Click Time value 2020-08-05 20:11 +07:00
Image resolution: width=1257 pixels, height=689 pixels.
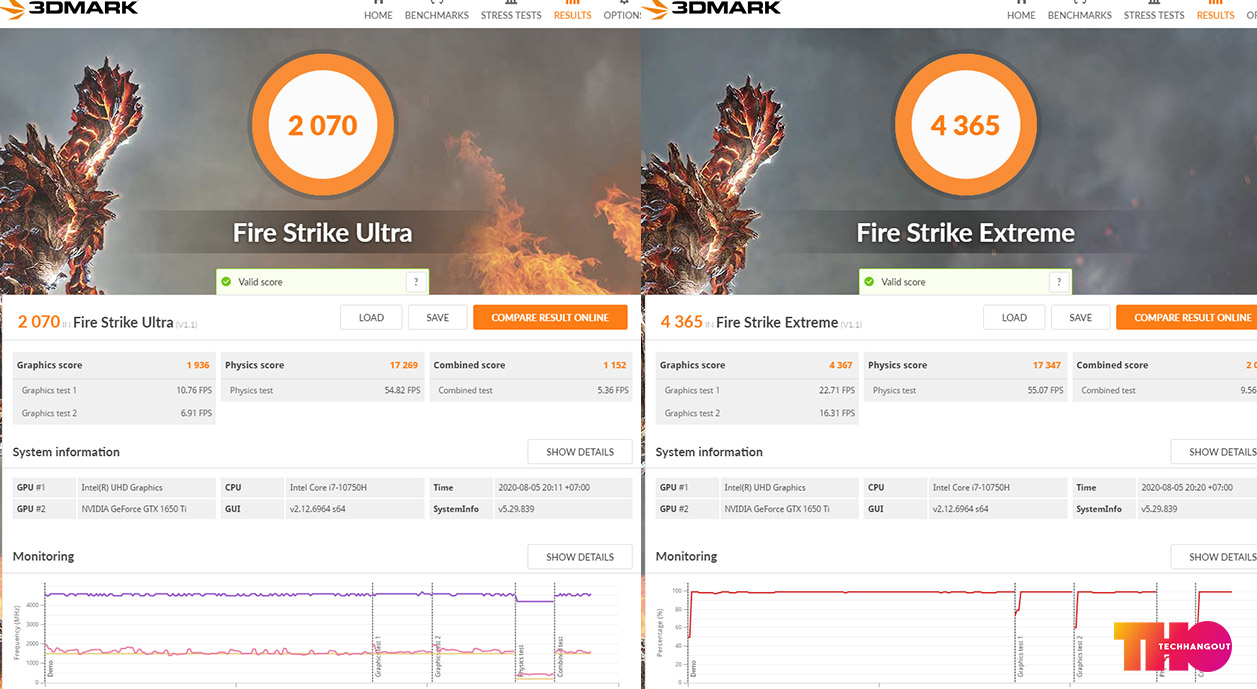[x=542, y=487]
